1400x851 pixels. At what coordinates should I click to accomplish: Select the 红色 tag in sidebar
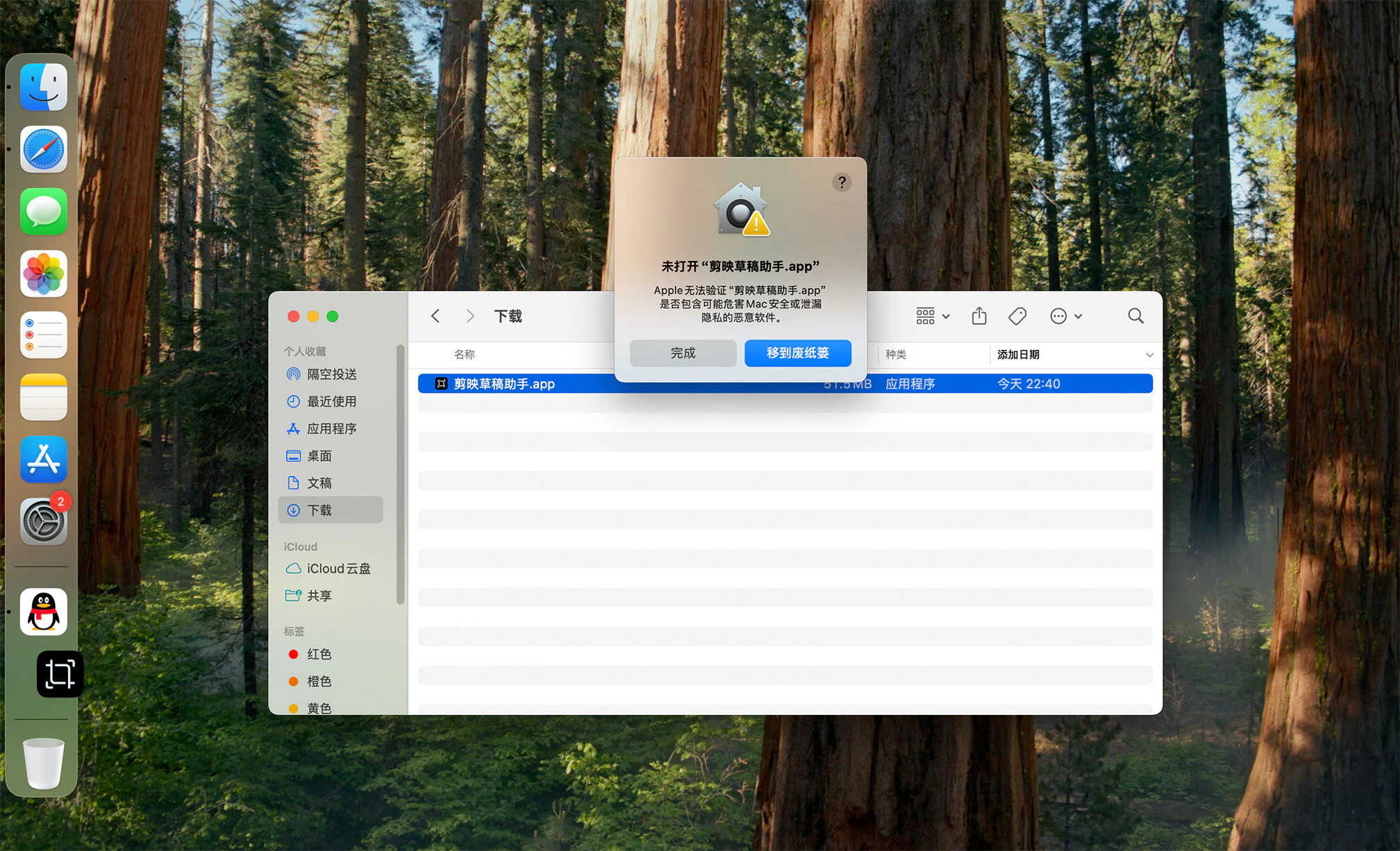(x=319, y=655)
